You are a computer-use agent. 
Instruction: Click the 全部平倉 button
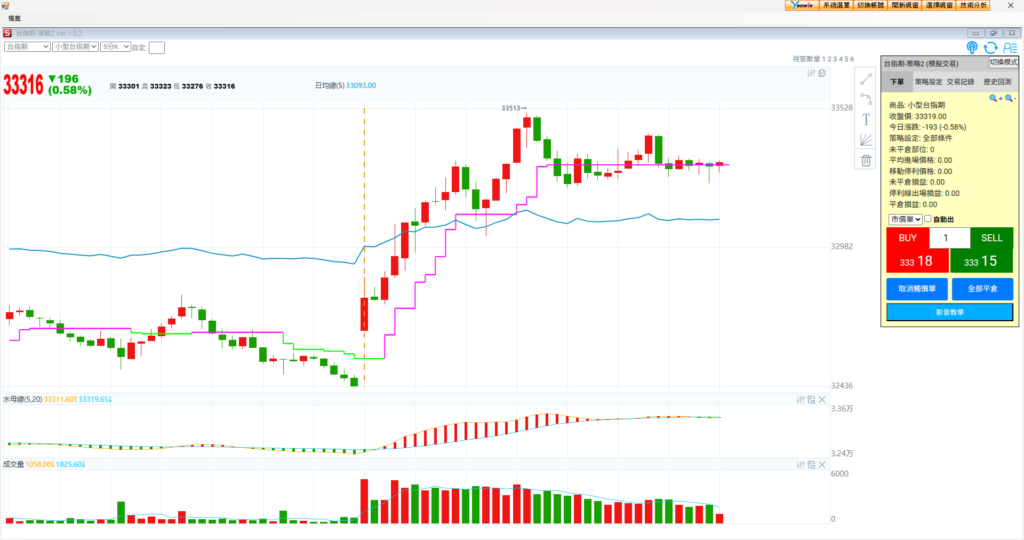tap(982, 289)
